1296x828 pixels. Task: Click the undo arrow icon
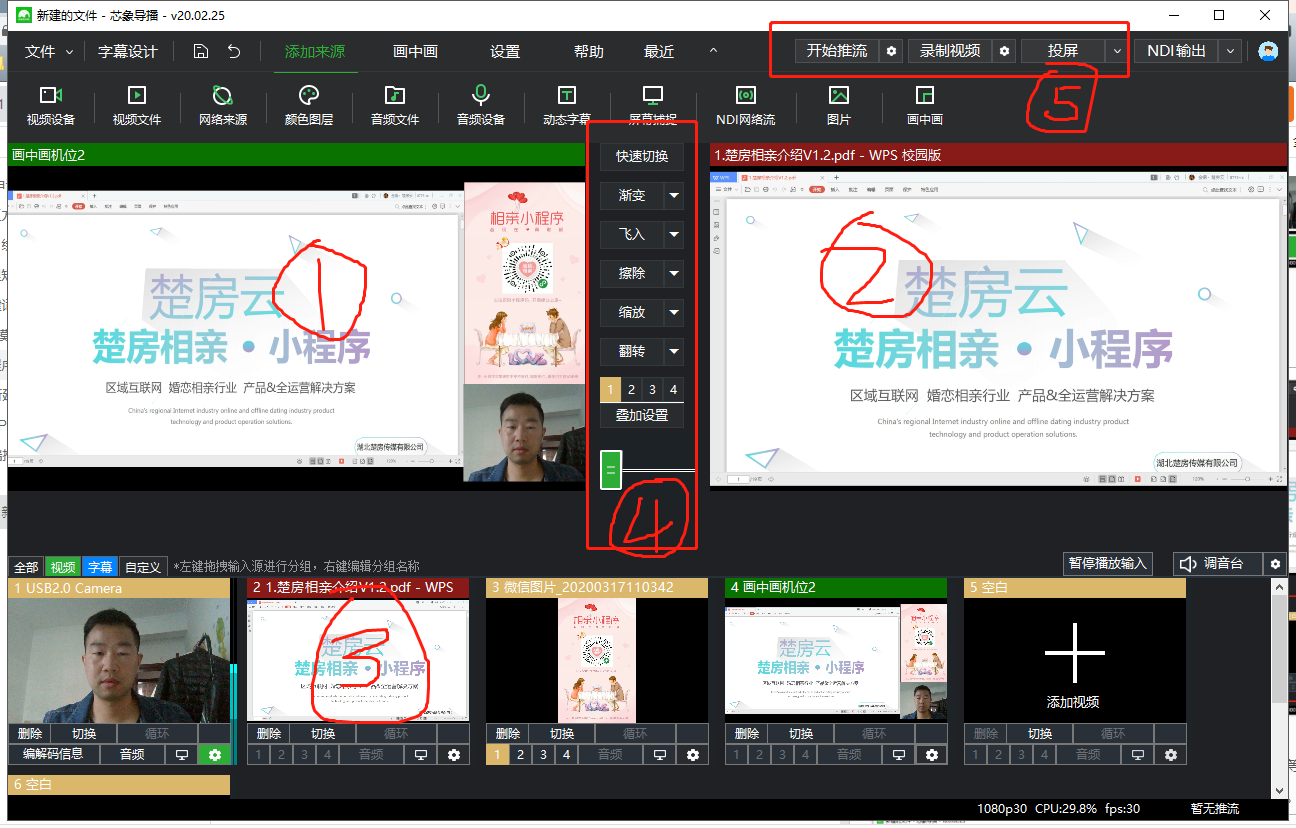click(x=234, y=52)
